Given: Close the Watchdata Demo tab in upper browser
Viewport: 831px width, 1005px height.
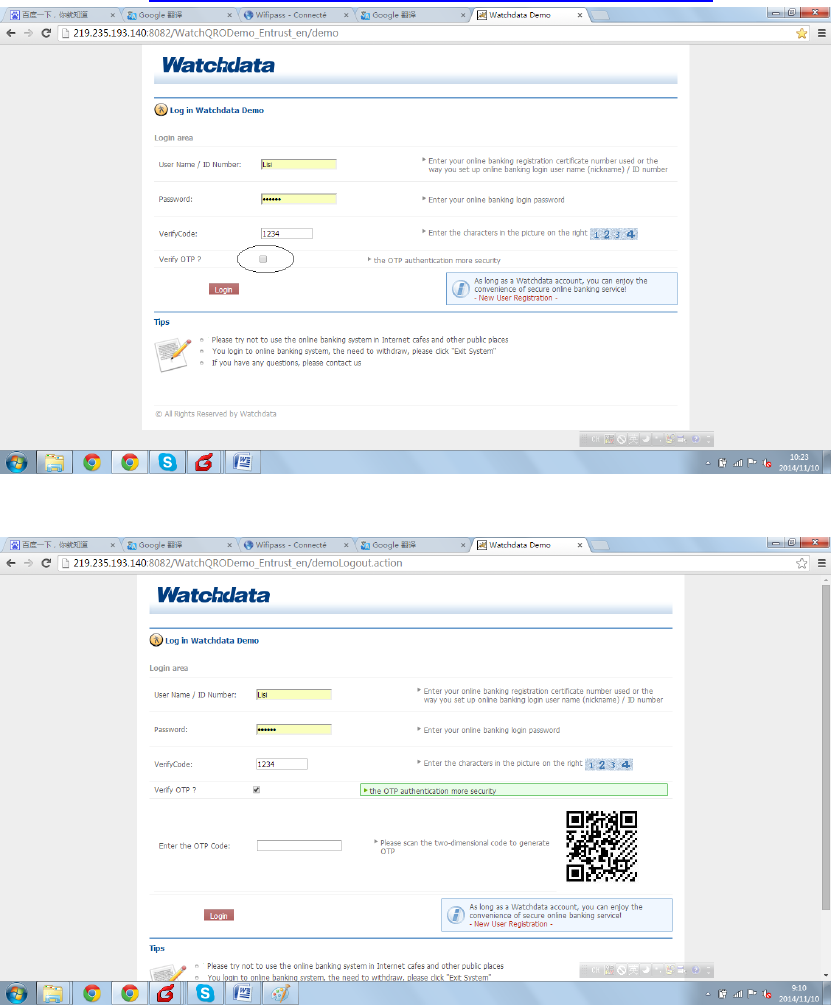Looking at the screenshot, I should point(580,15).
